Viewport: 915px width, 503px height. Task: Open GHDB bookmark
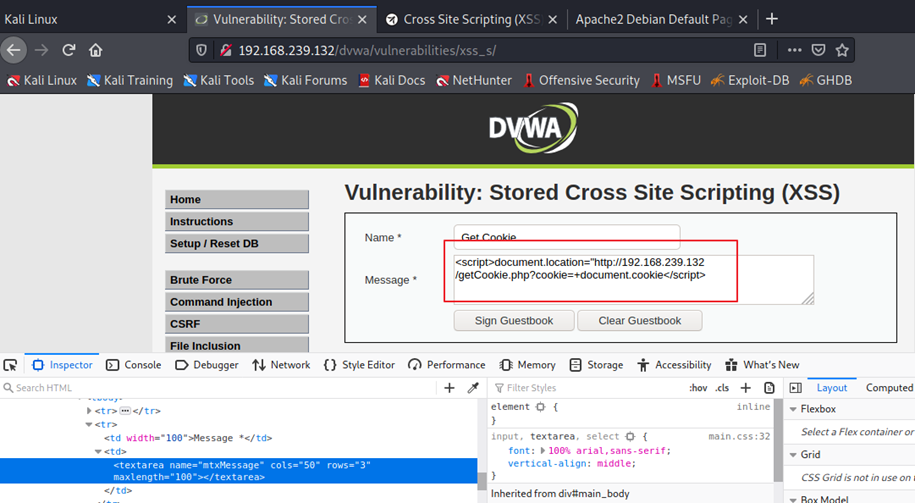tap(826, 81)
